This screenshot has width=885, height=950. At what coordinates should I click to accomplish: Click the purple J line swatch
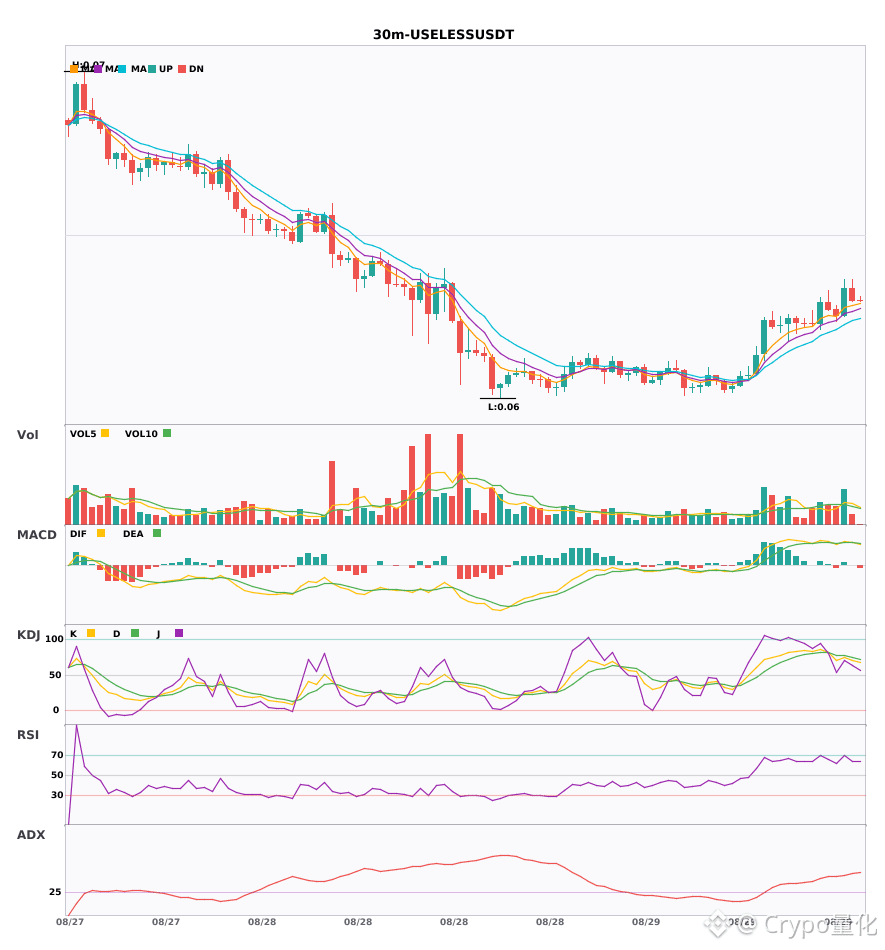click(179, 633)
